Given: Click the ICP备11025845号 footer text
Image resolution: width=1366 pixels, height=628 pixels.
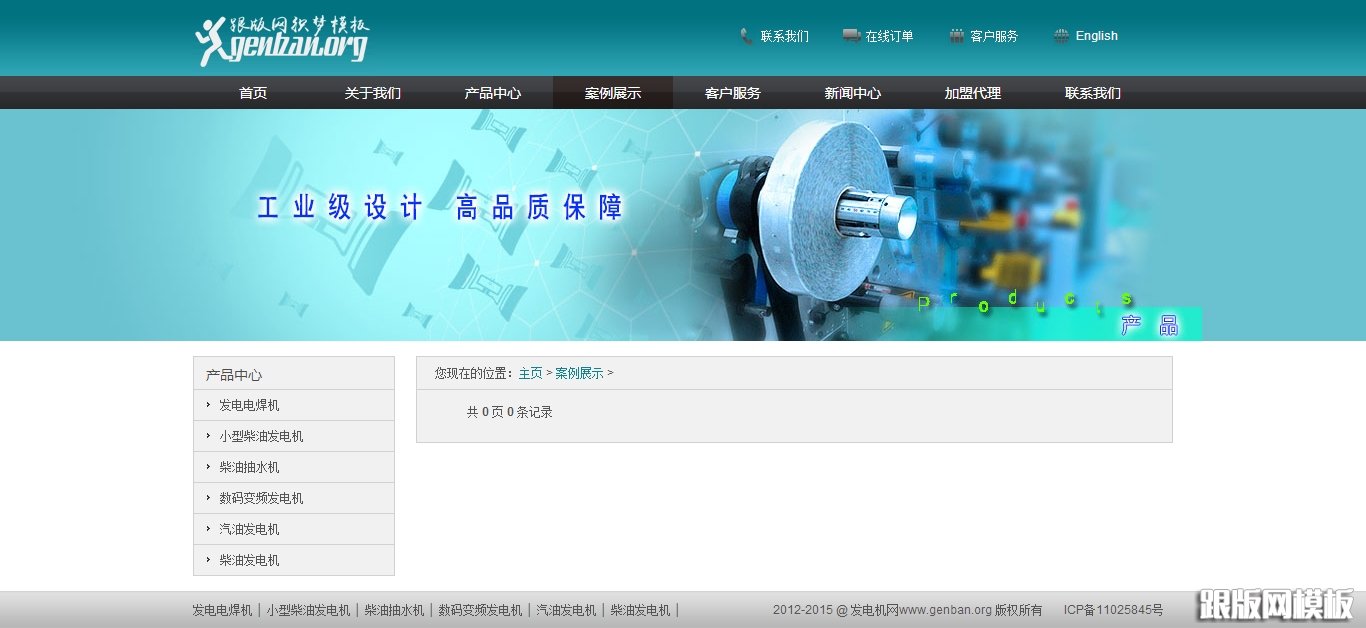Looking at the screenshot, I should point(1113,610).
